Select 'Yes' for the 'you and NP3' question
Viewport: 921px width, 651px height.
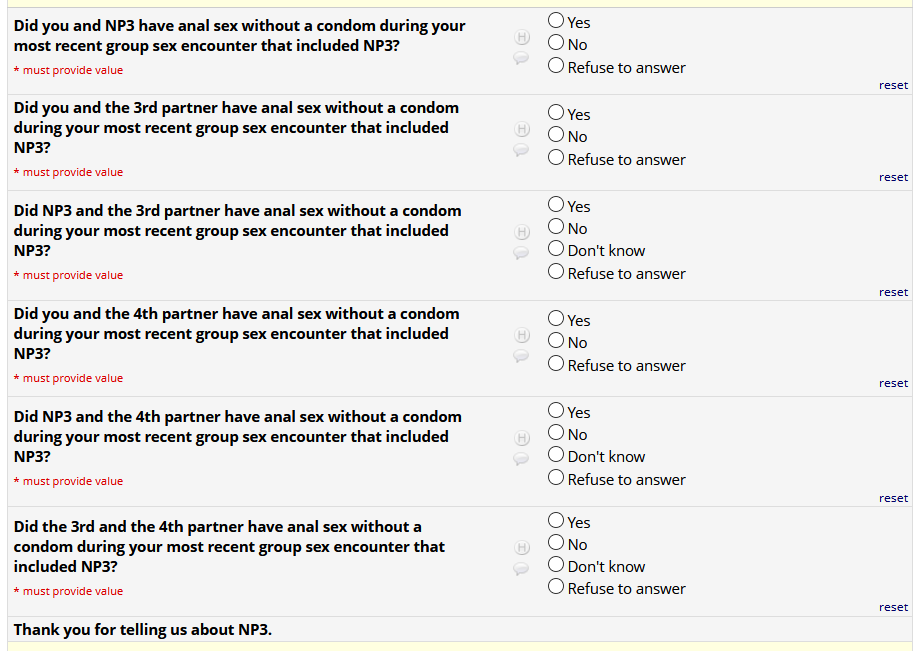tap(556, 20)
